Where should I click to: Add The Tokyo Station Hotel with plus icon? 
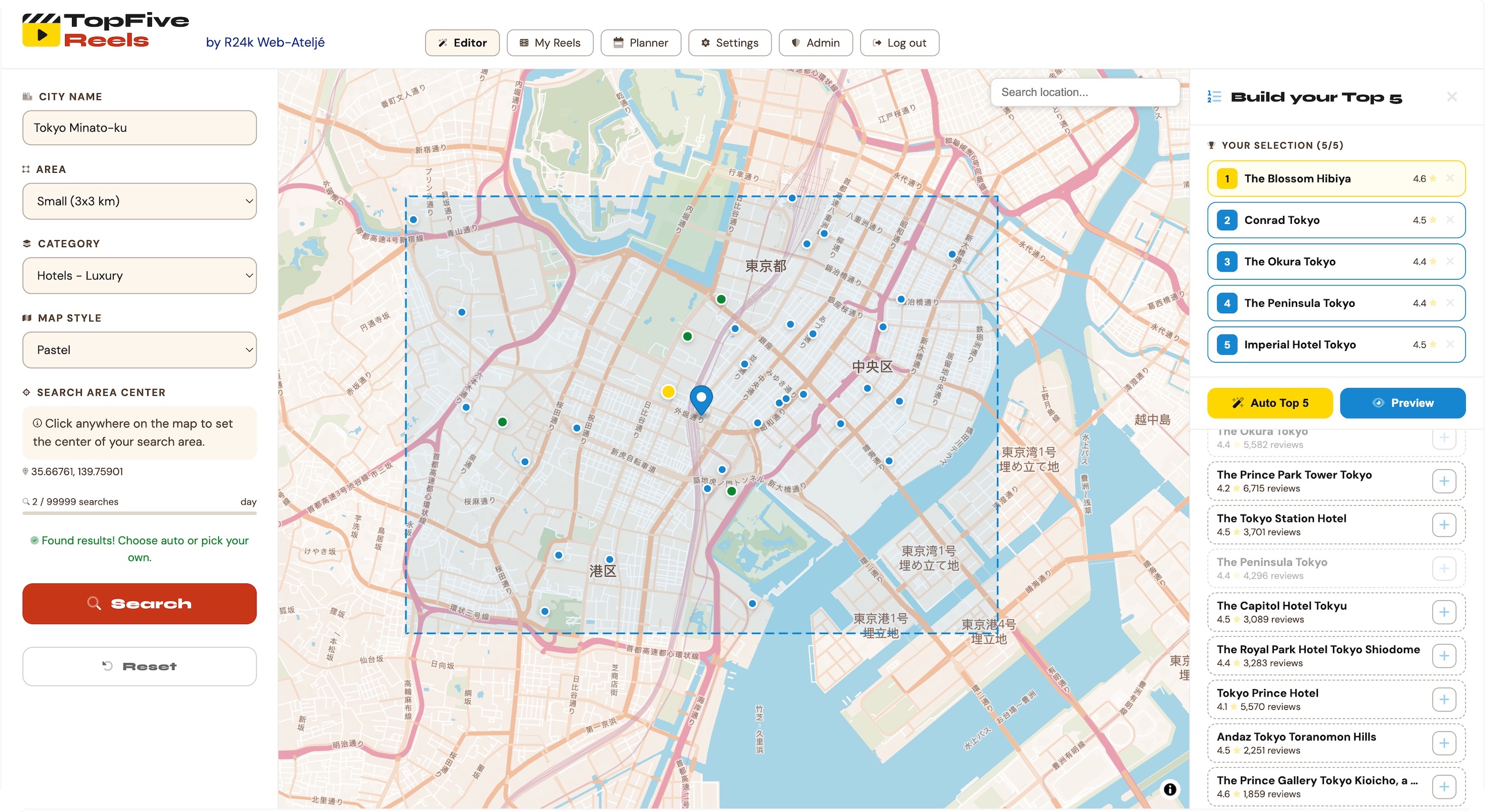1444,524
